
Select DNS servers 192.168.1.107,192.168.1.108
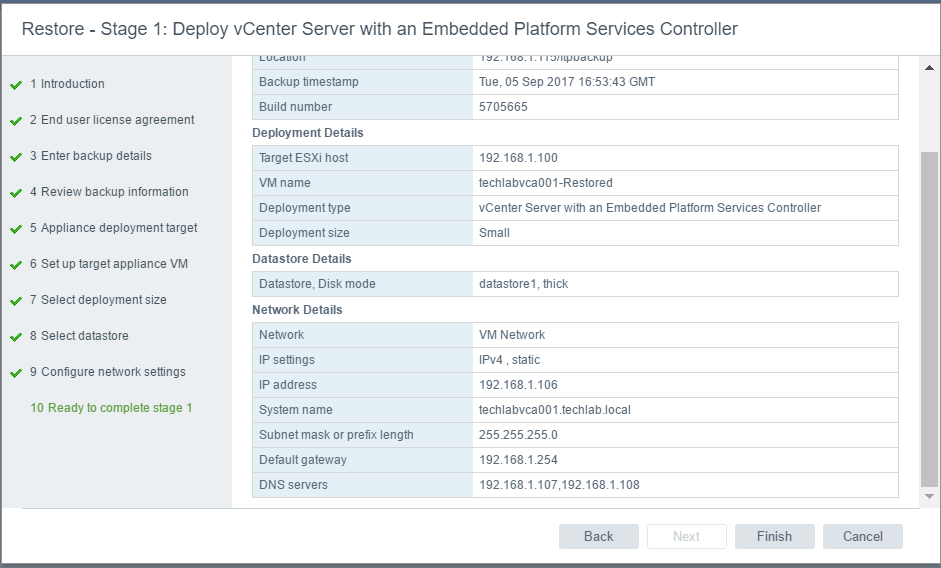point(559,485)
